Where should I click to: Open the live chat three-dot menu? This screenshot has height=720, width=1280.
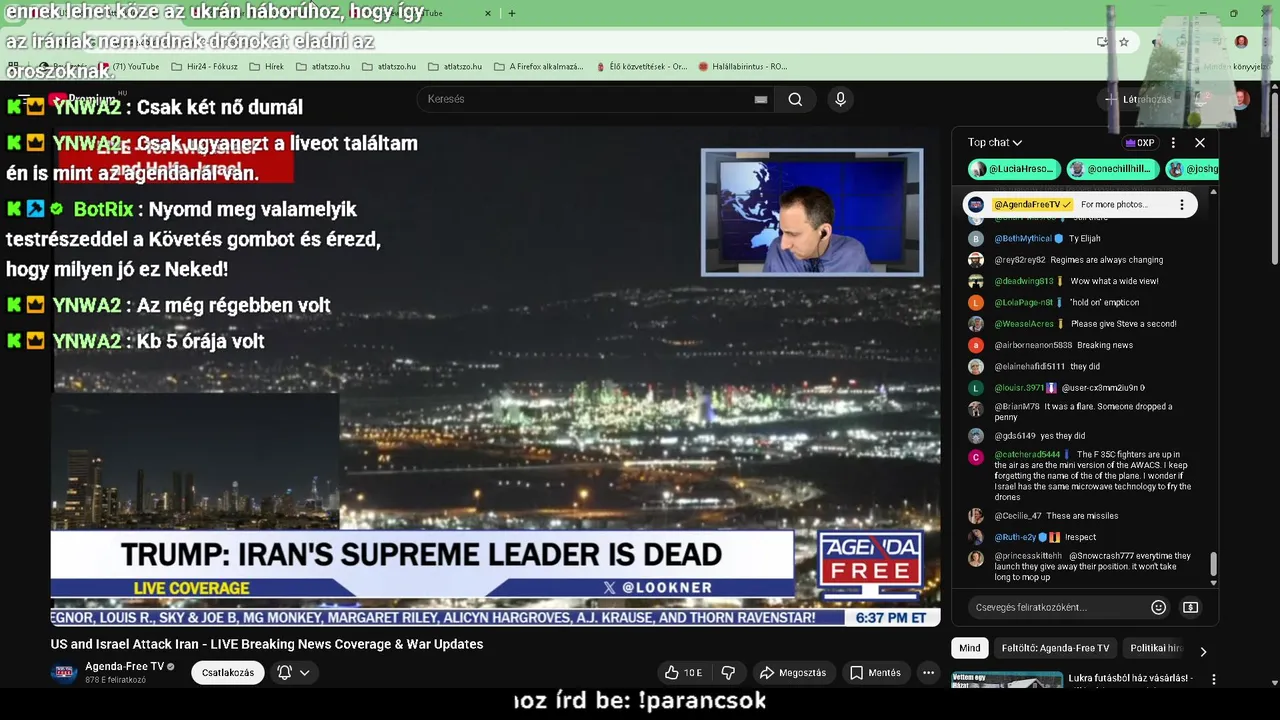pyautogui.click(x=1173, y=143)
